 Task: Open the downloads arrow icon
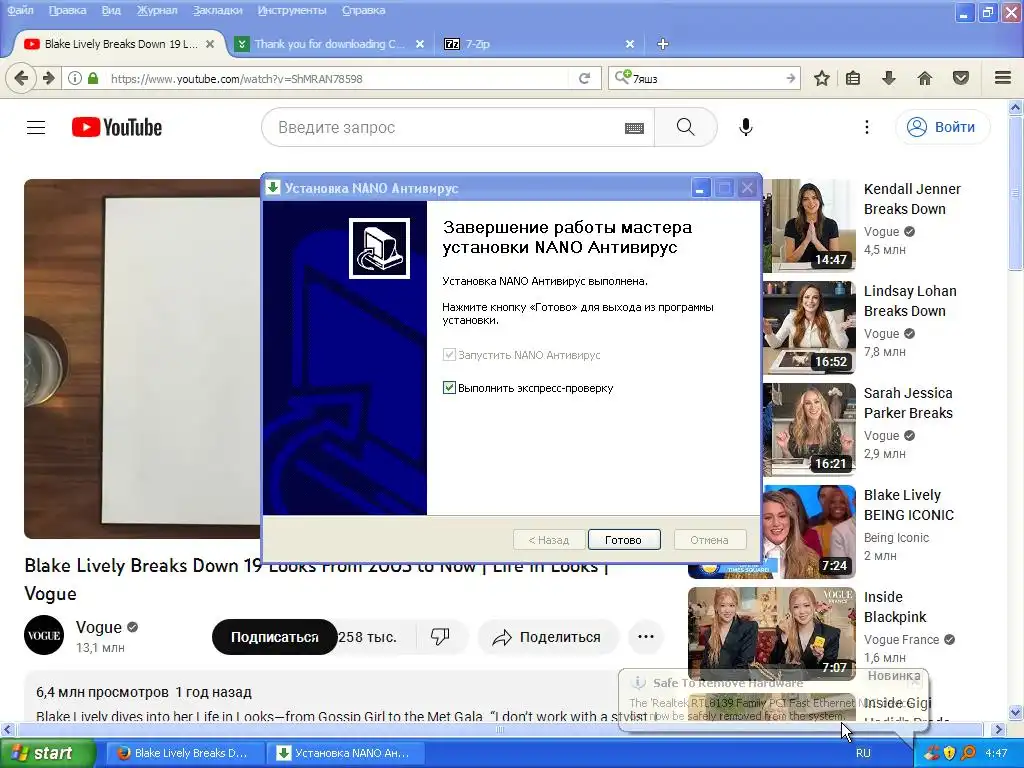coord(888,78)
